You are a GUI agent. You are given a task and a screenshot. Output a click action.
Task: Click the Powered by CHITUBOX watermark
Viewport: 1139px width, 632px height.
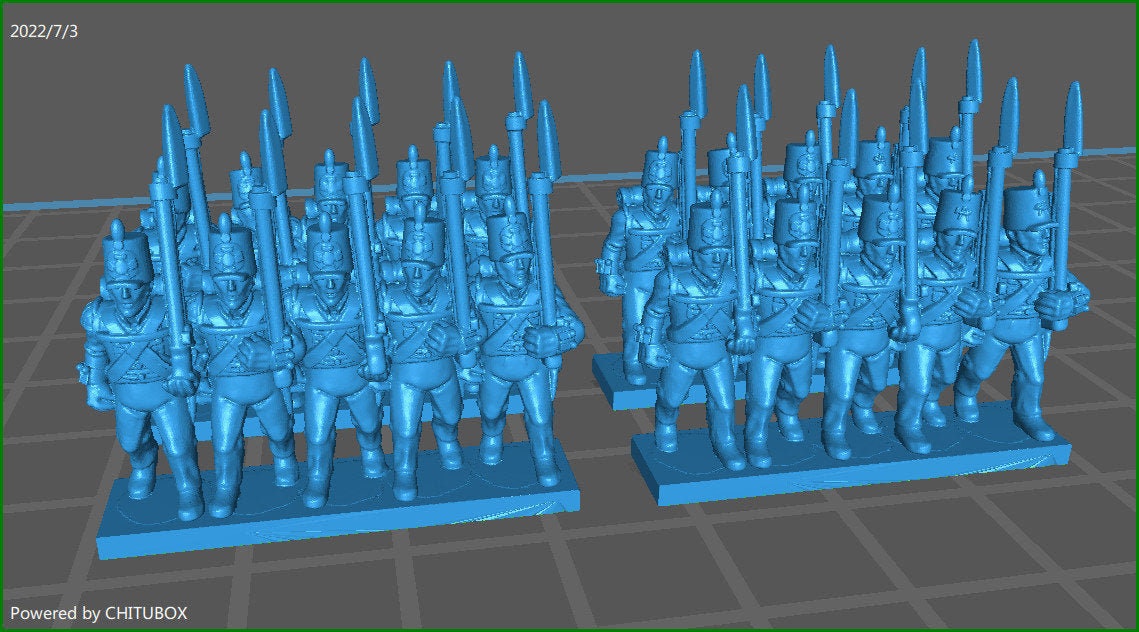coord(99,612)
